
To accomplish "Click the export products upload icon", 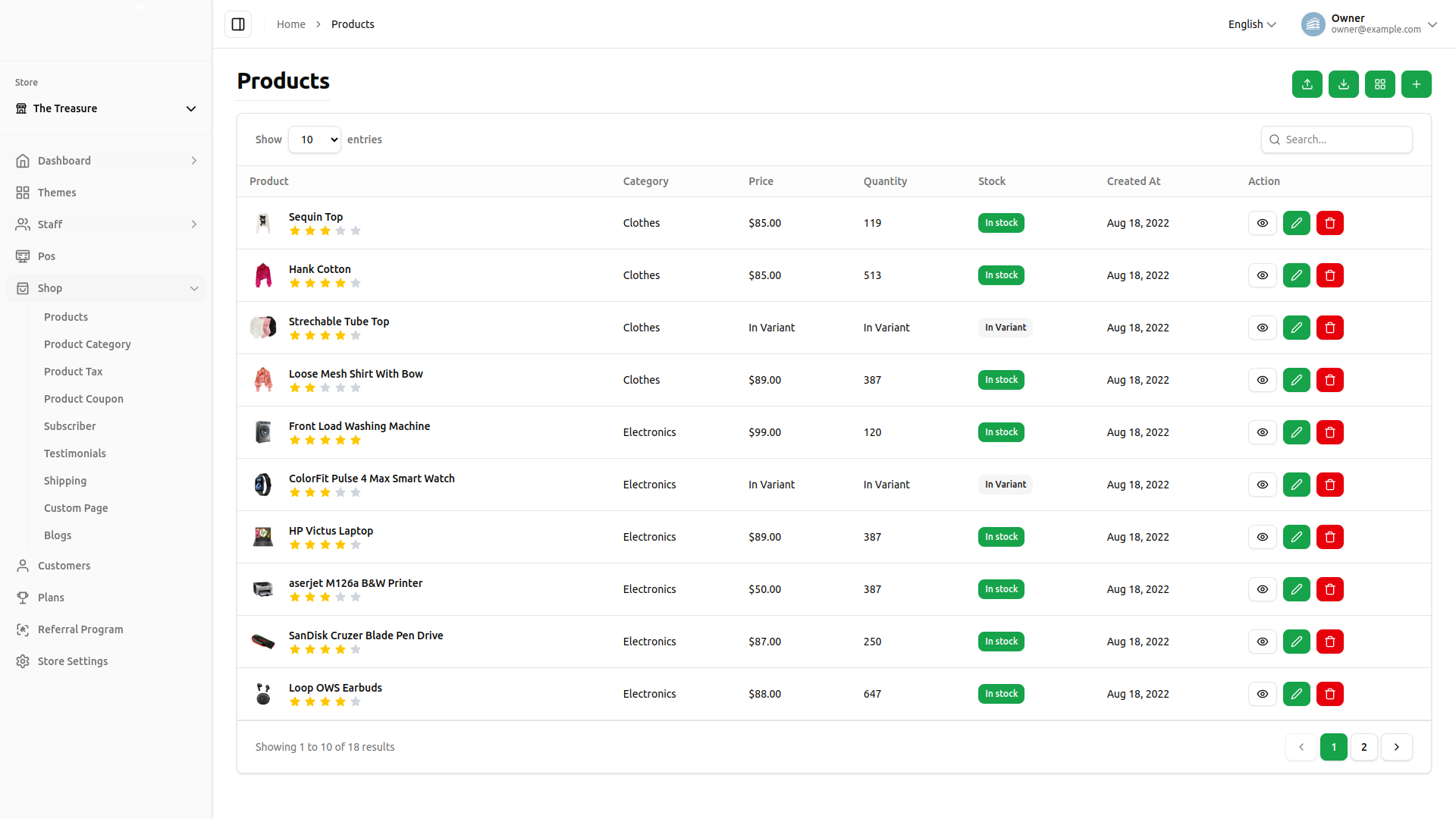I will point(1307,84).
